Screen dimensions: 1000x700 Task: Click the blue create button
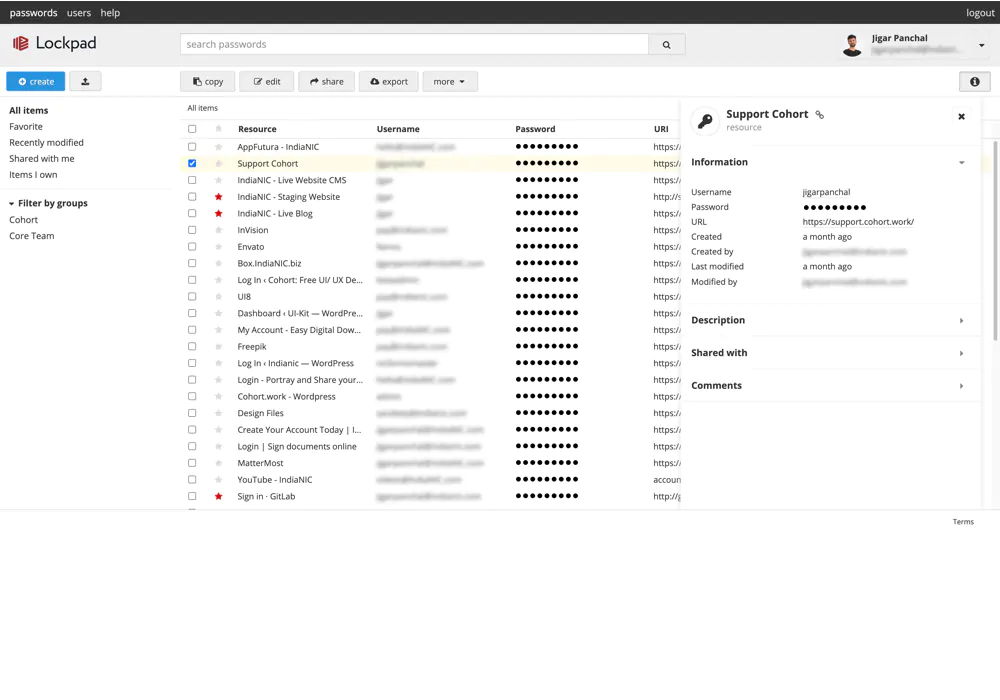click(x=36, y=82)
